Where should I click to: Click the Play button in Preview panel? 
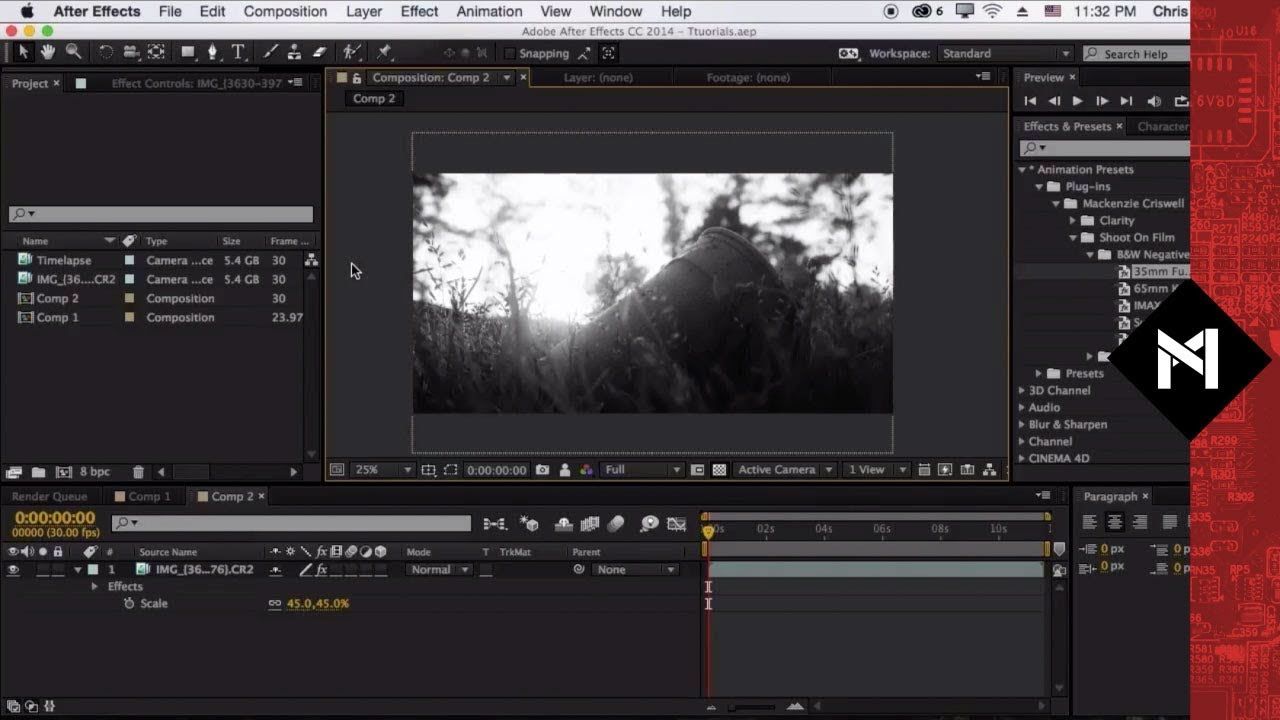click(x=1077, y=101)
